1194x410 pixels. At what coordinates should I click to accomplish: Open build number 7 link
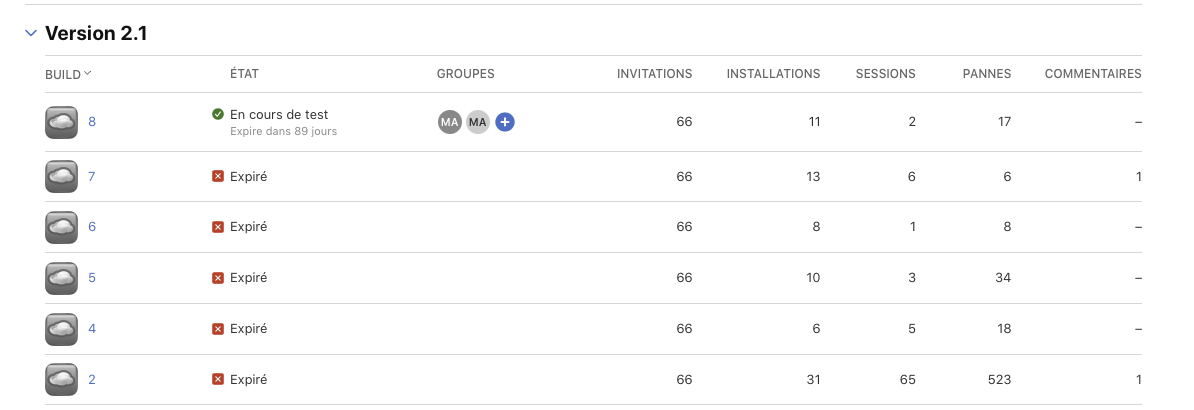(92, 177)
